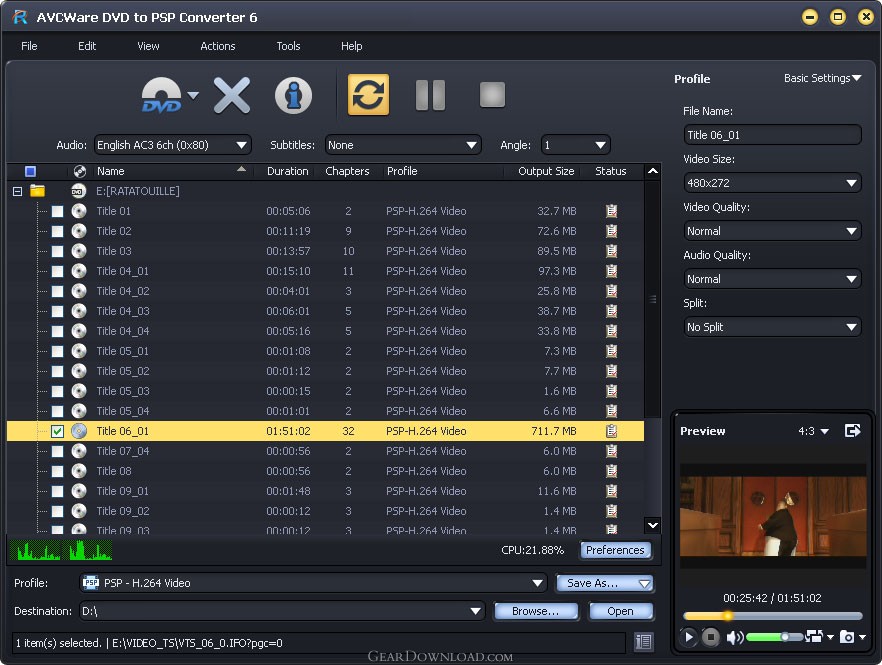Click the status clipboard icon for Title 03
Screen dimensions: 882x665
coord(611,251)
